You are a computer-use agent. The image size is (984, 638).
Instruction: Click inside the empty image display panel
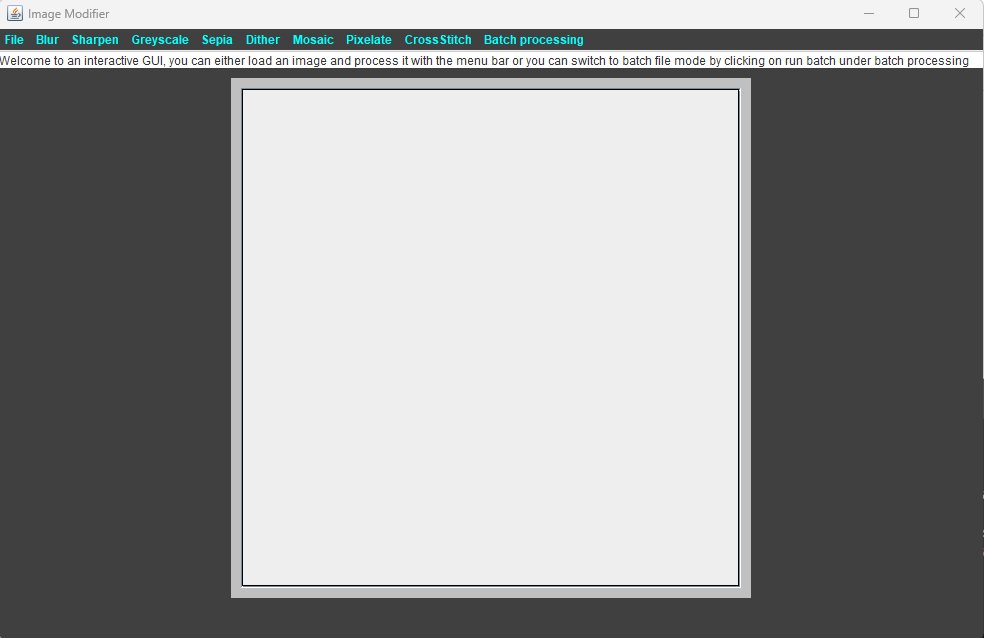coord(490,336)
